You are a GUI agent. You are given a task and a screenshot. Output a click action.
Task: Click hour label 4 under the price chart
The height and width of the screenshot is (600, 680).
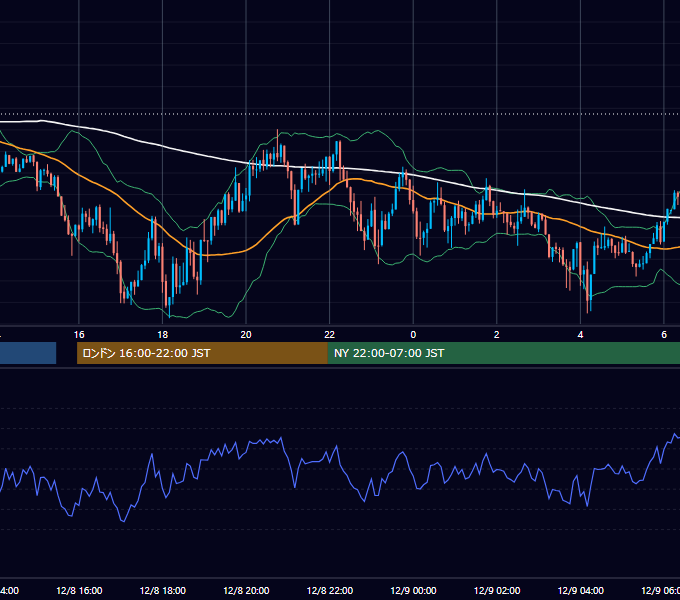coord(580,335)
